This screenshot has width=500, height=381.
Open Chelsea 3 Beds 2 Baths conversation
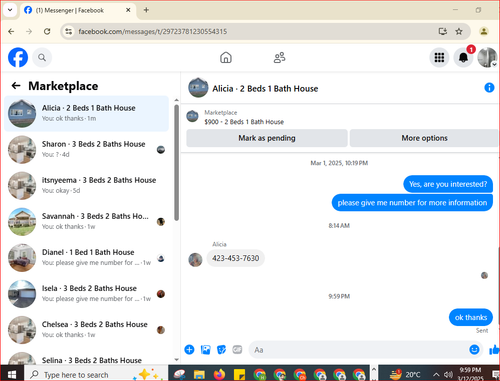point(87,329)
